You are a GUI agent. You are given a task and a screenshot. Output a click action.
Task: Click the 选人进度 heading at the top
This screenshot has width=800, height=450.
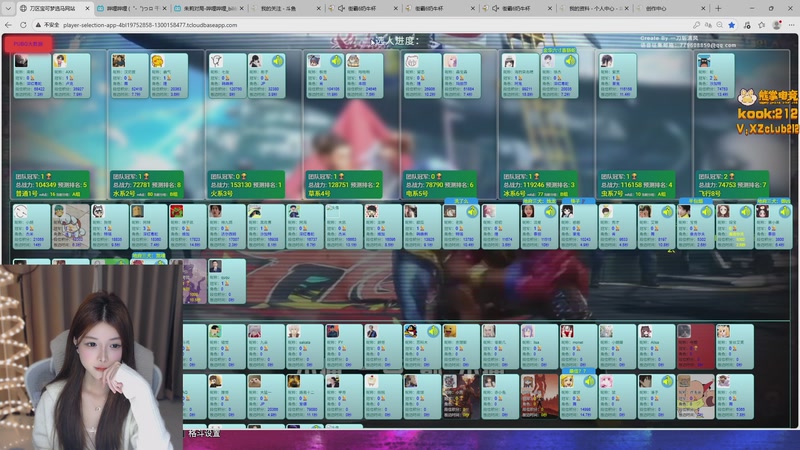pyautogui.click(x=397, y=41)
